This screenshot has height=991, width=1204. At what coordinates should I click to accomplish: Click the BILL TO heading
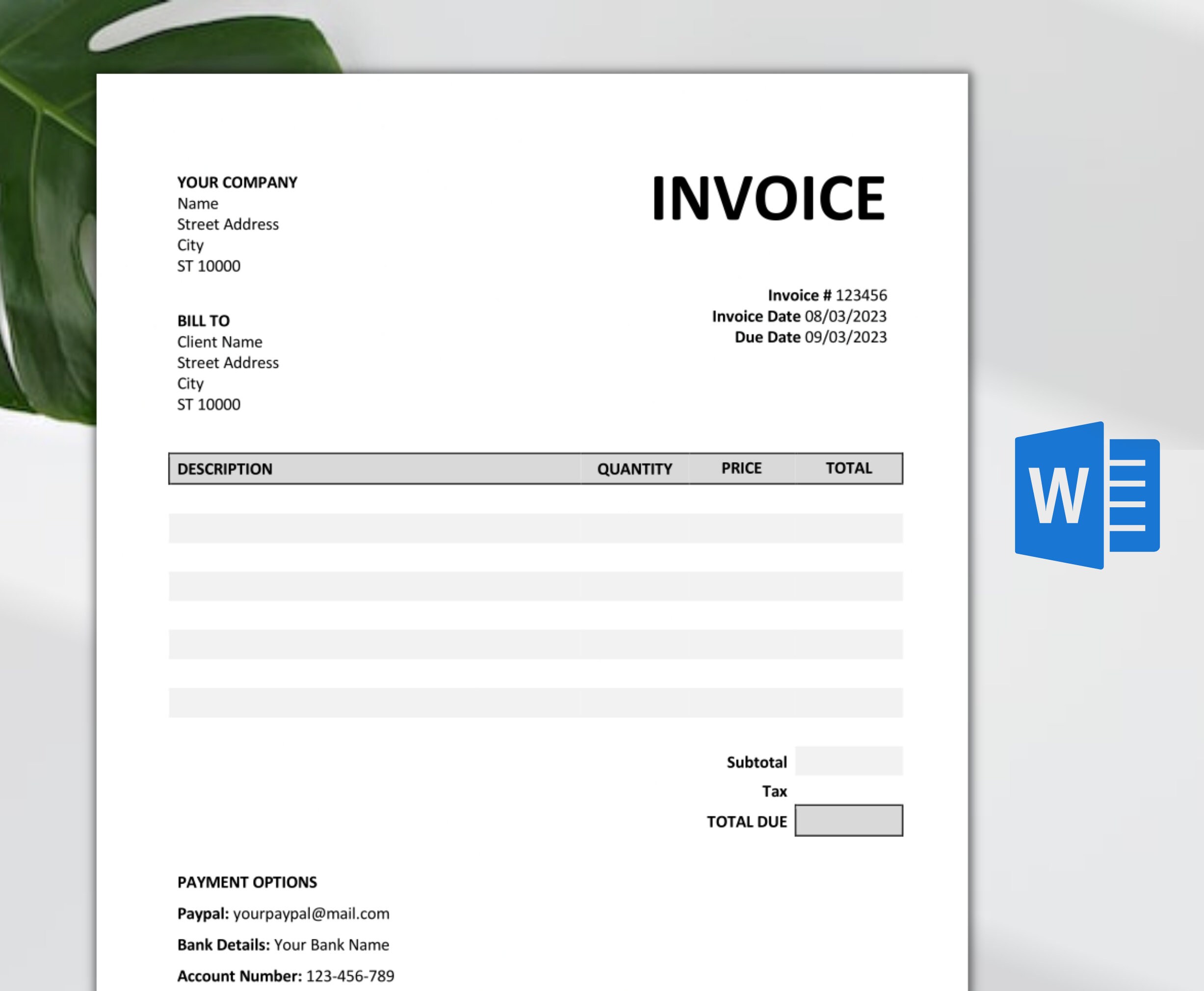click(203, 321)
